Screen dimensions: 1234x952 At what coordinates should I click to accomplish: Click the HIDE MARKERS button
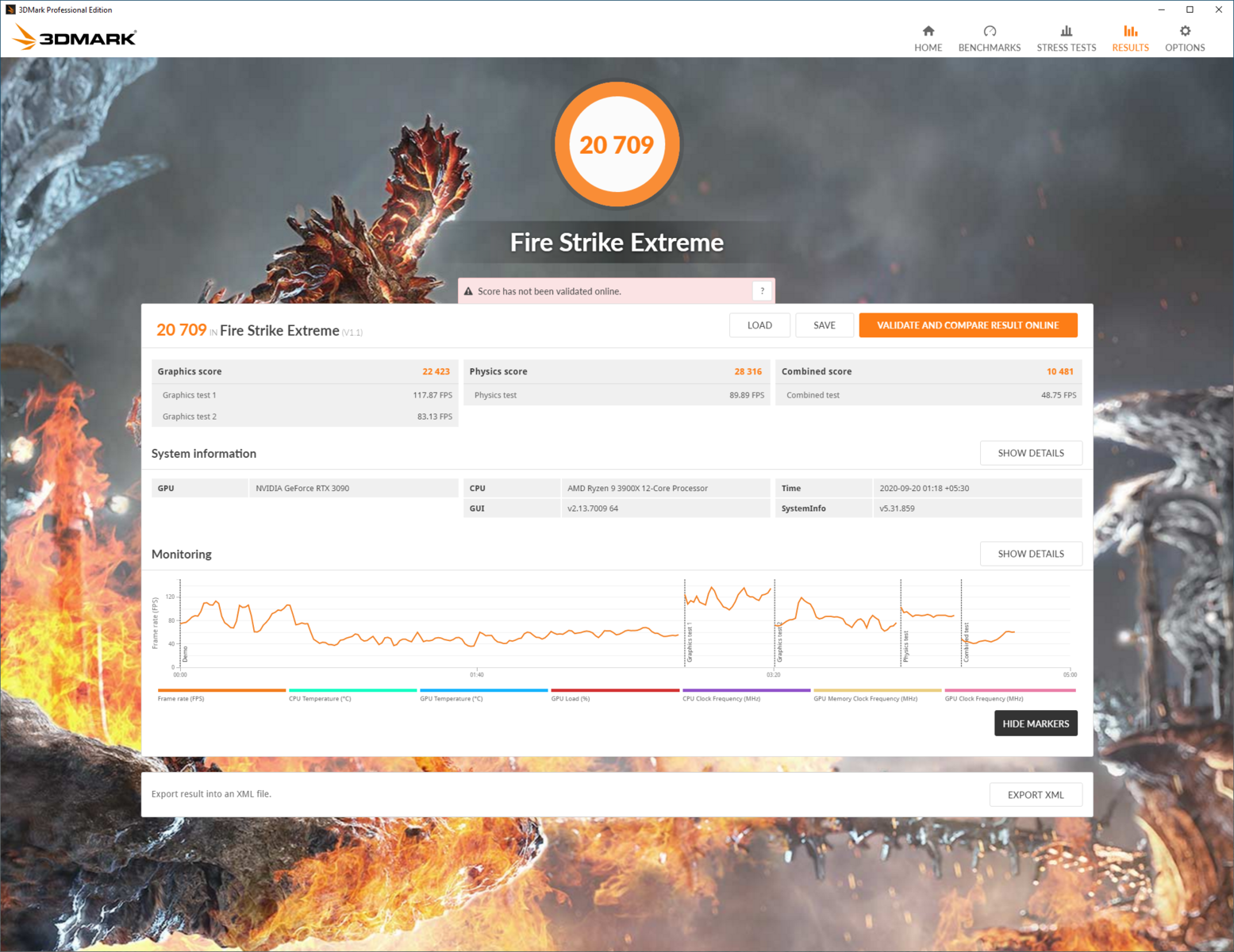pyautogui.click(x=1036, y=724)
